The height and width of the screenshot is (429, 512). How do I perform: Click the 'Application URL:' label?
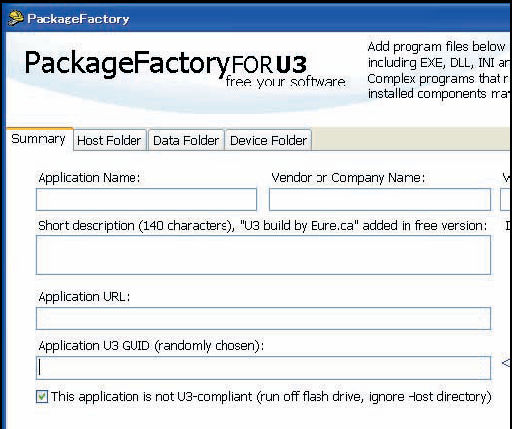84,297
